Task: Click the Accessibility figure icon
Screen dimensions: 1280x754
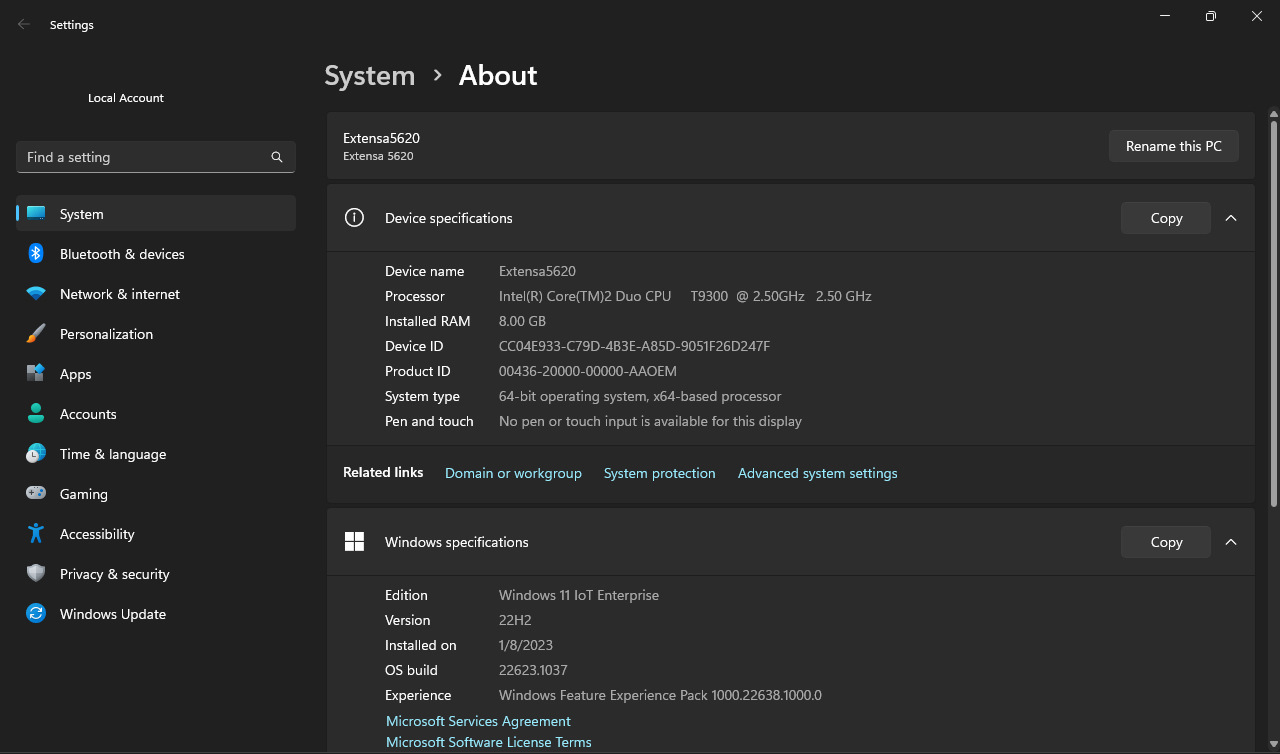Action: point(36,533)
